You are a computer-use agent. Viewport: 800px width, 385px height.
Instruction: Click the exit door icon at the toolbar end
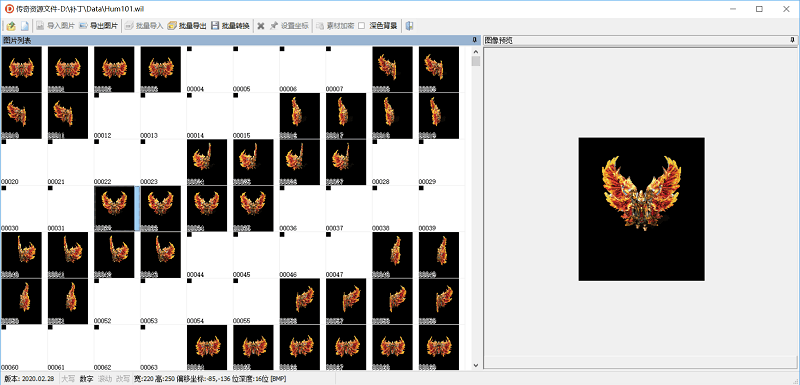pyautogui.click(x=409, y=26)
